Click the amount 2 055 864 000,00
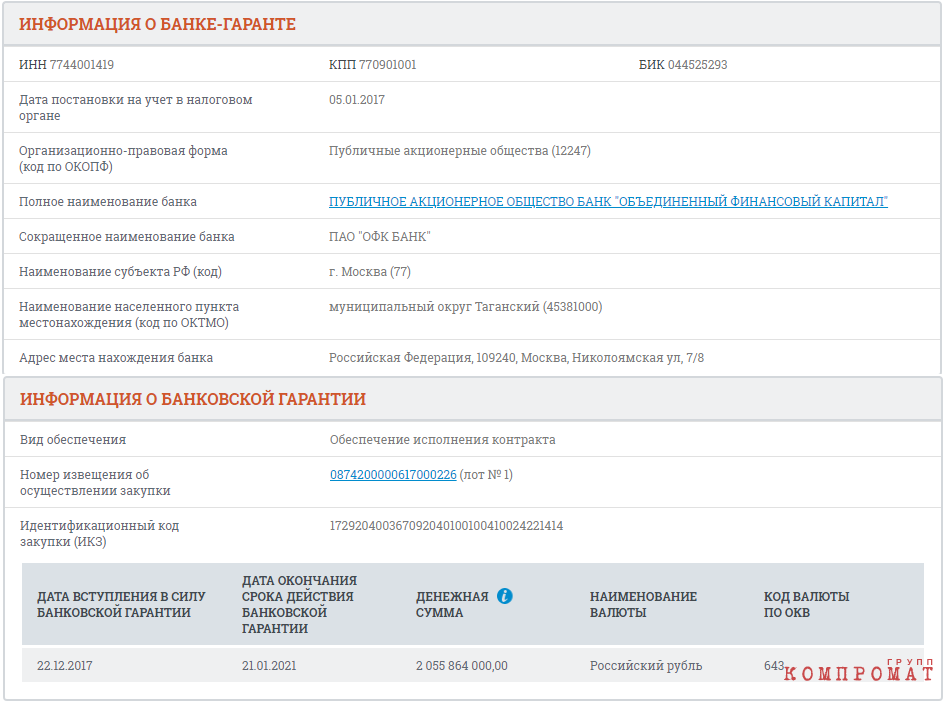Image resolution: width=944 pixels, height=701 pixels. (x=462, y=665)
